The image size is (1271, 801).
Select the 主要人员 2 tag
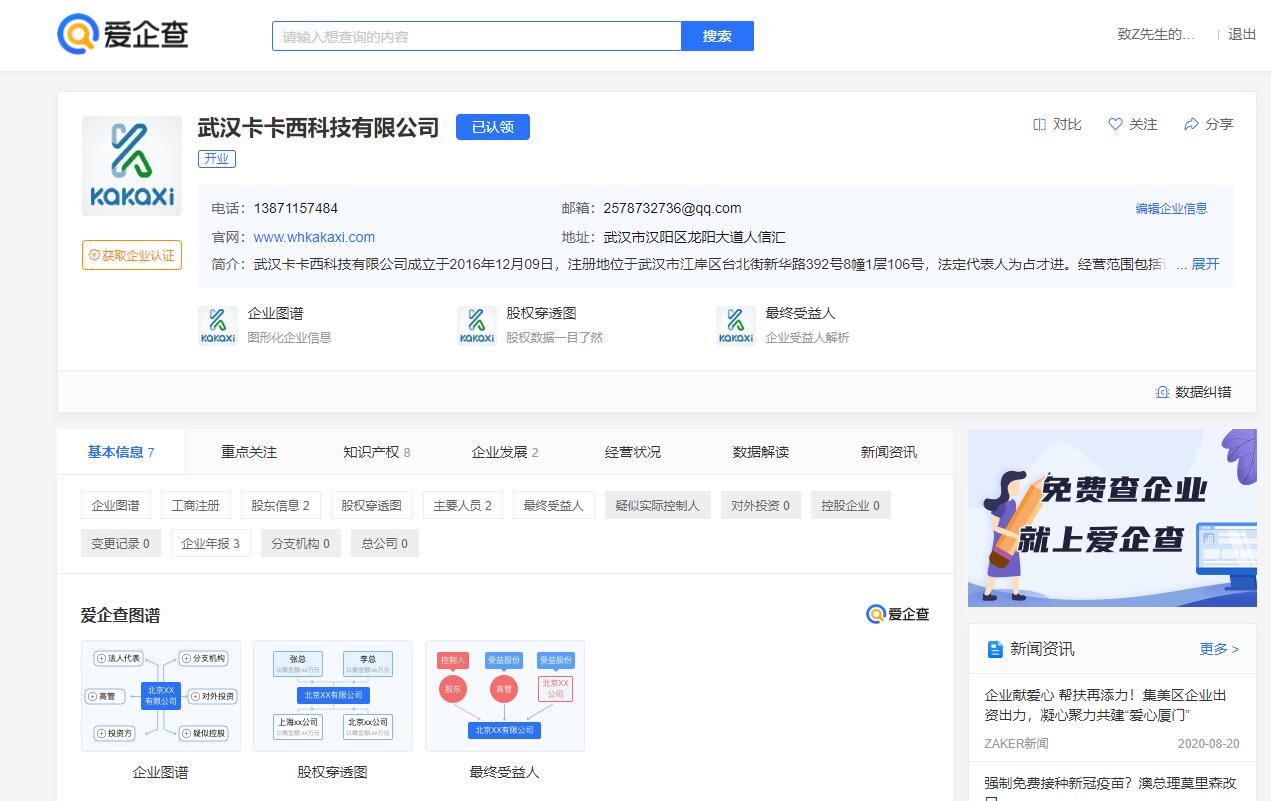tap(463, 505)
